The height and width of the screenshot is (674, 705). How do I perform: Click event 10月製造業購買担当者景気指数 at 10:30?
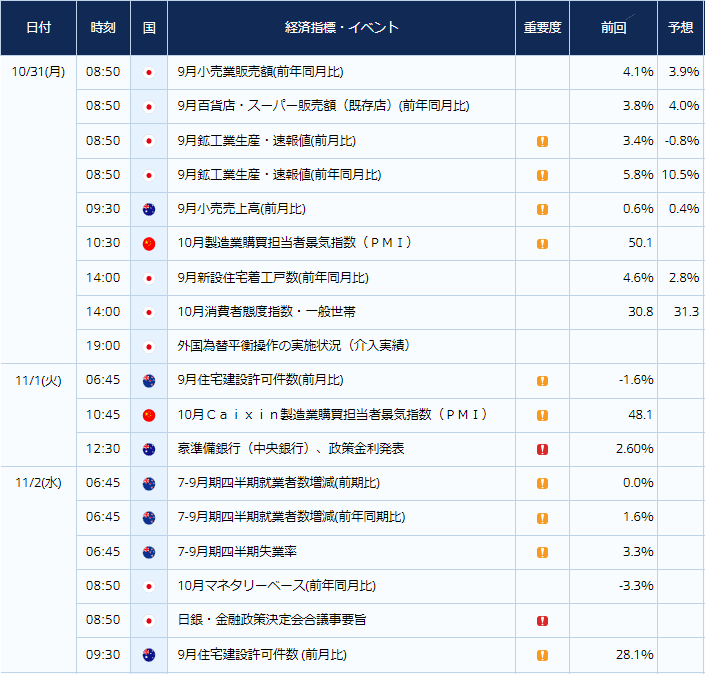294,243
